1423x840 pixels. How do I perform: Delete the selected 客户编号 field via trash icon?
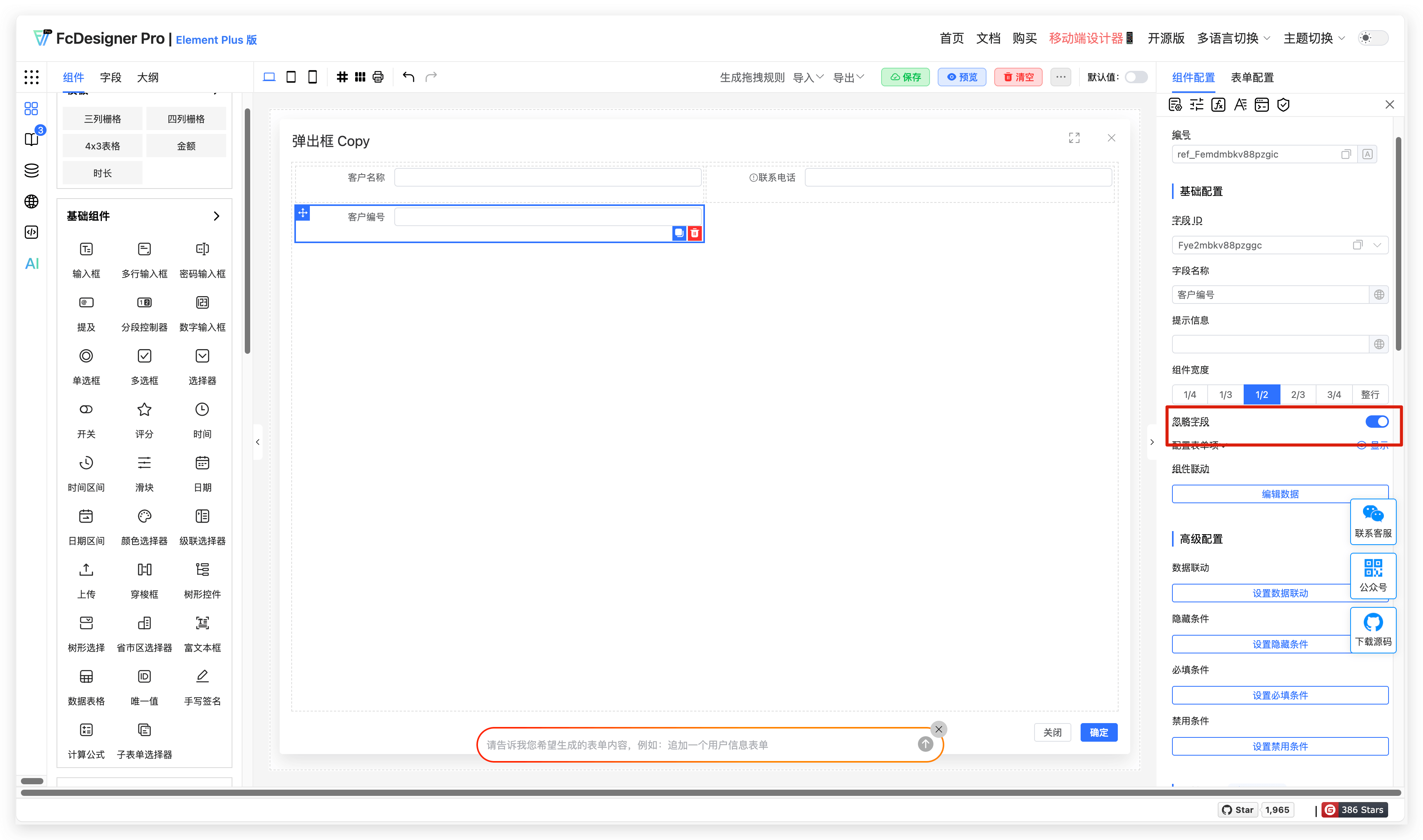click(x=694, y=233)
